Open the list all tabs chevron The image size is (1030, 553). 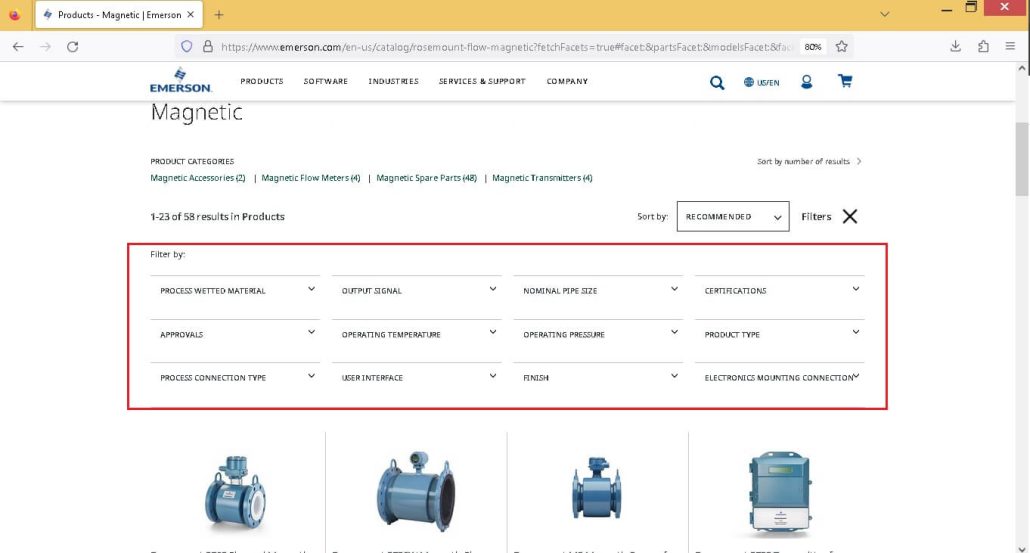click(885, 14)
